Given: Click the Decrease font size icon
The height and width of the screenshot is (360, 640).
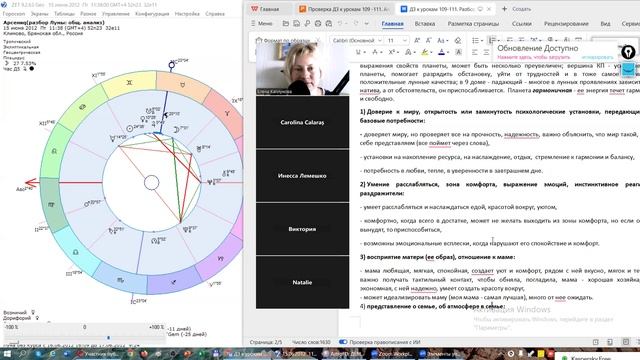Looking at the screenshot, I should pos(428,40).
